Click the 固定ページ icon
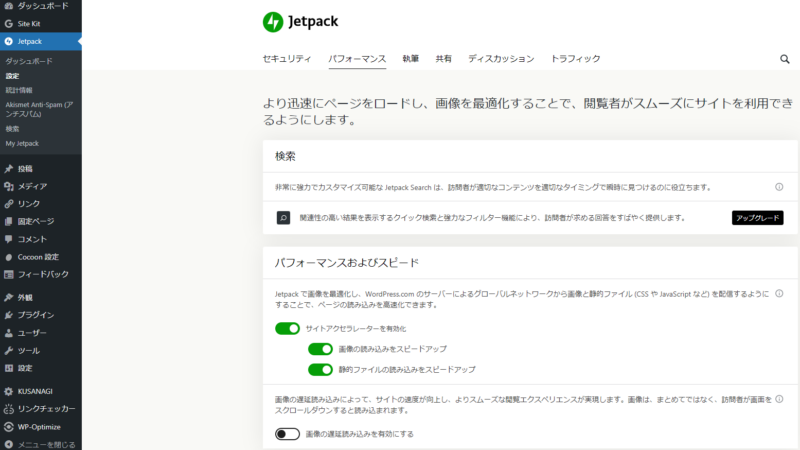The height and width of the screenshot is (450, 800). [9, 221]
